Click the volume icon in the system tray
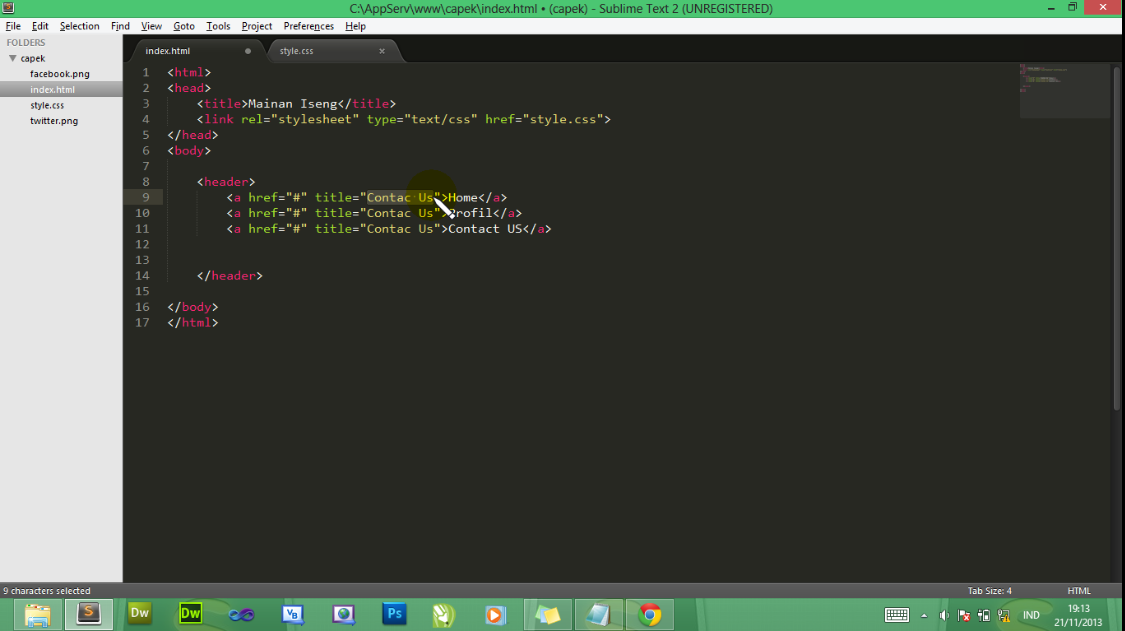Image resolution: width=1125 pixels, height=631 pixels. [944, 615]
